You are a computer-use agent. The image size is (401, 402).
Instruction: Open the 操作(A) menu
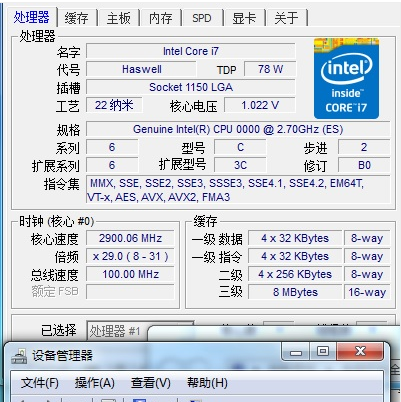pos(95,383)
